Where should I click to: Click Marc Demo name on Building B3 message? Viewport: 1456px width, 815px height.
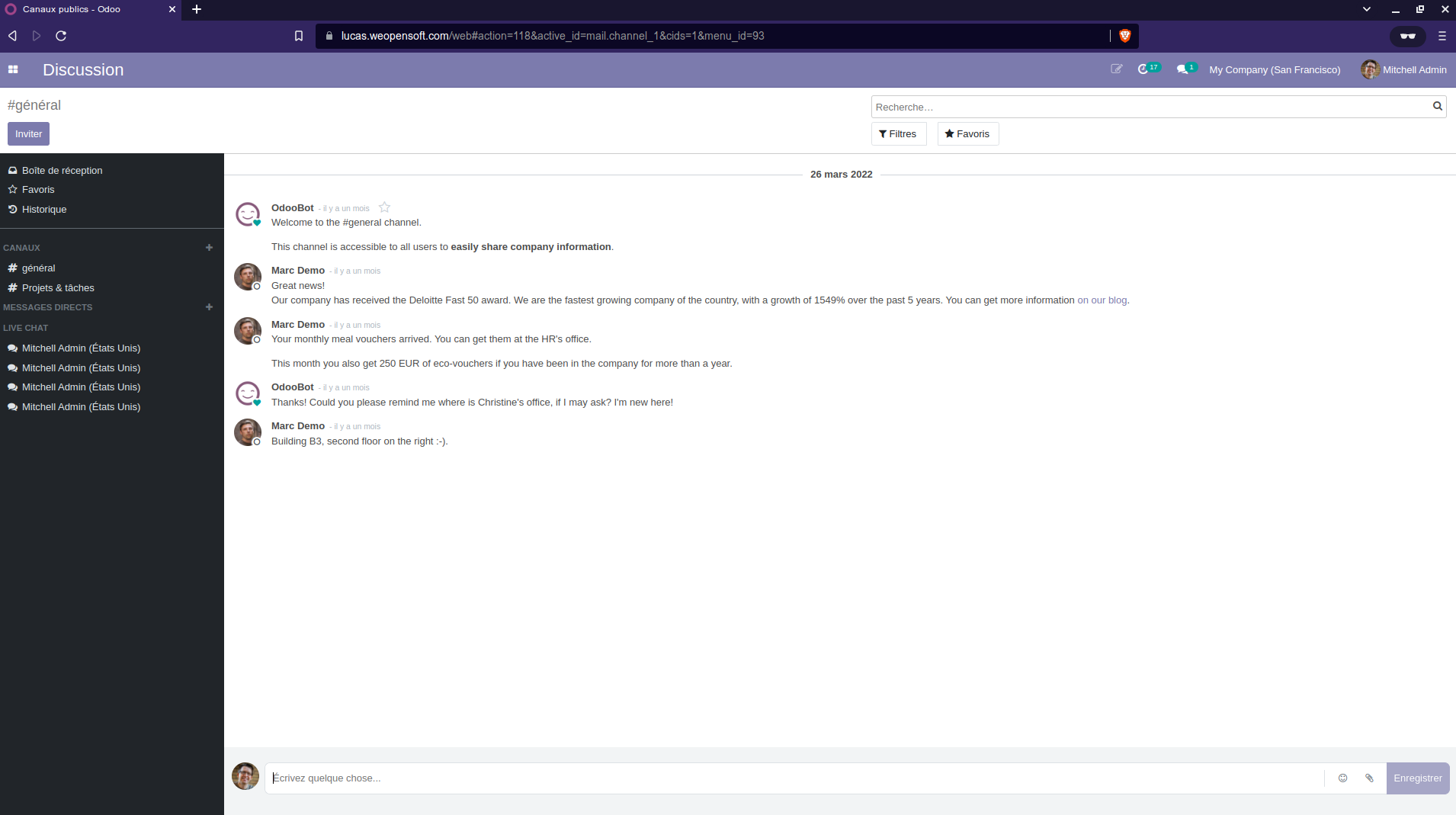tap(298, 426)
